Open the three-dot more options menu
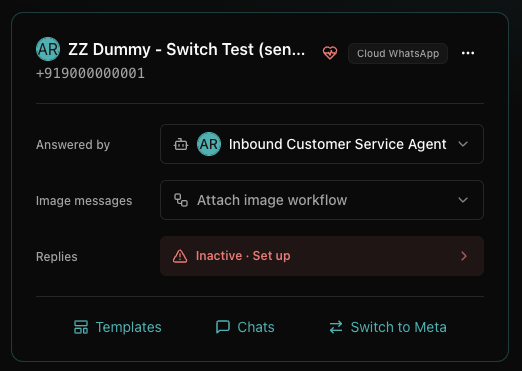Viewport: 522px width, 371px height. tap(468, 53)
